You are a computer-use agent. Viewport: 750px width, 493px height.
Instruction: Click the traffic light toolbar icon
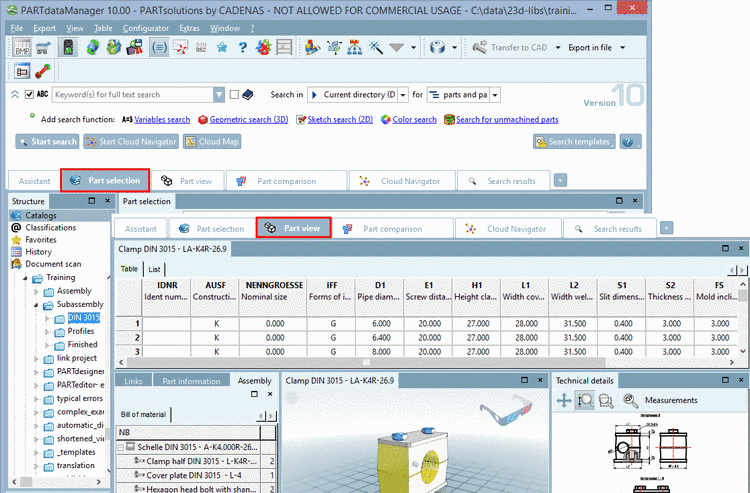coord(68,47)
